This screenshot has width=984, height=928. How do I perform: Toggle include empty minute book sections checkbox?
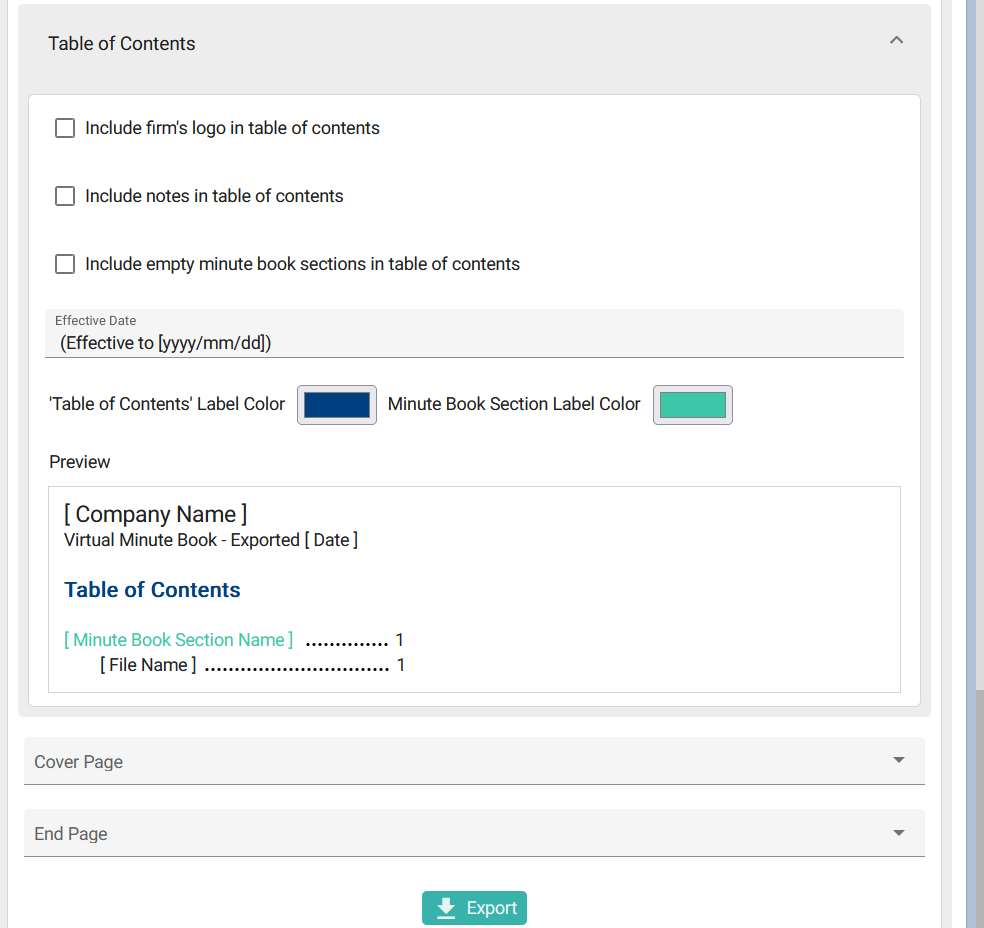pyautogui.click(x=65, y=264)
